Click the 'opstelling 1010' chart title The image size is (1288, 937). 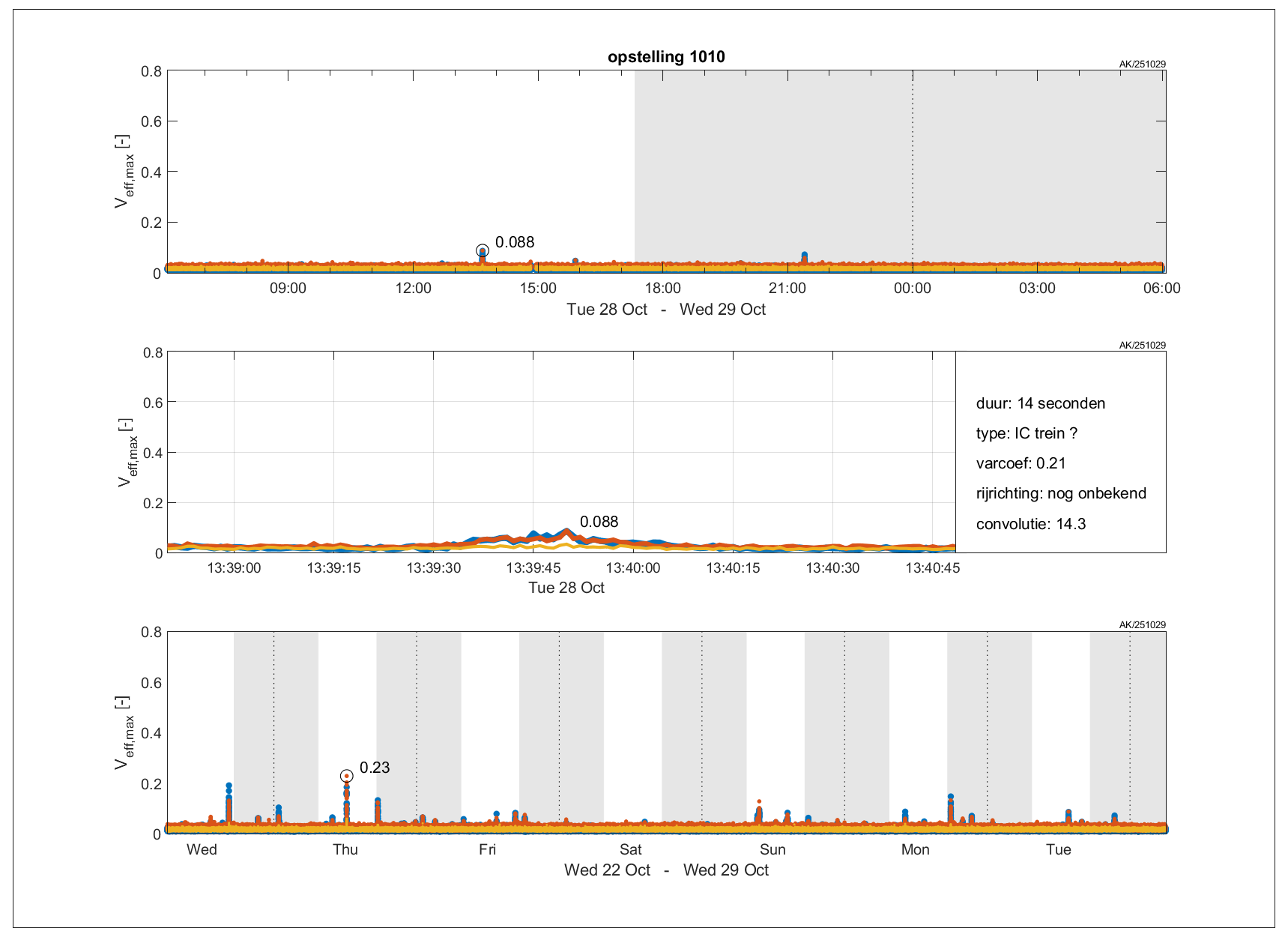pyautogui.click(x=665, y=57)
